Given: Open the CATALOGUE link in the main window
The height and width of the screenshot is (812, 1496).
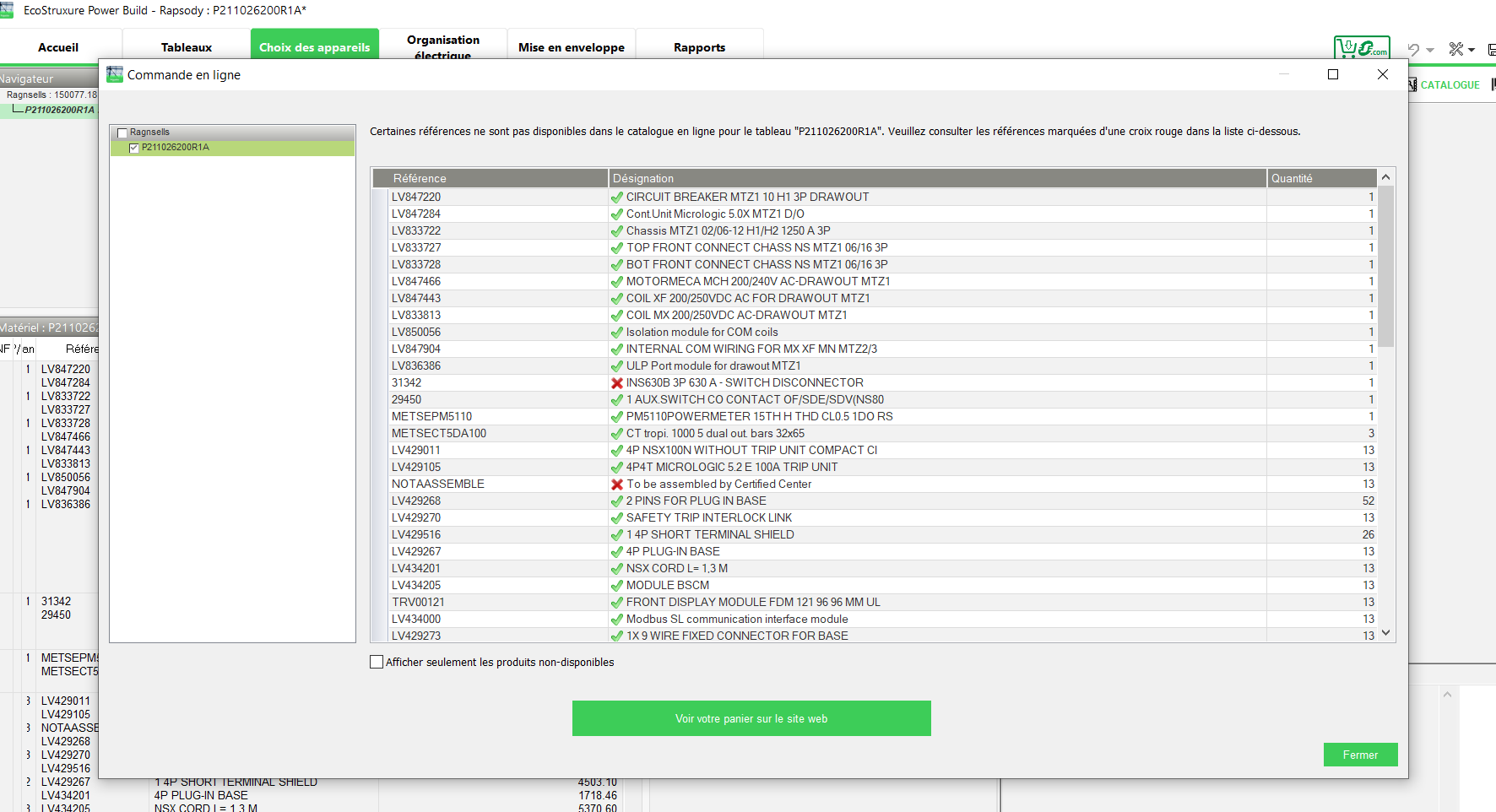Looking at the screenshot, I should (x=1450, y=85).
